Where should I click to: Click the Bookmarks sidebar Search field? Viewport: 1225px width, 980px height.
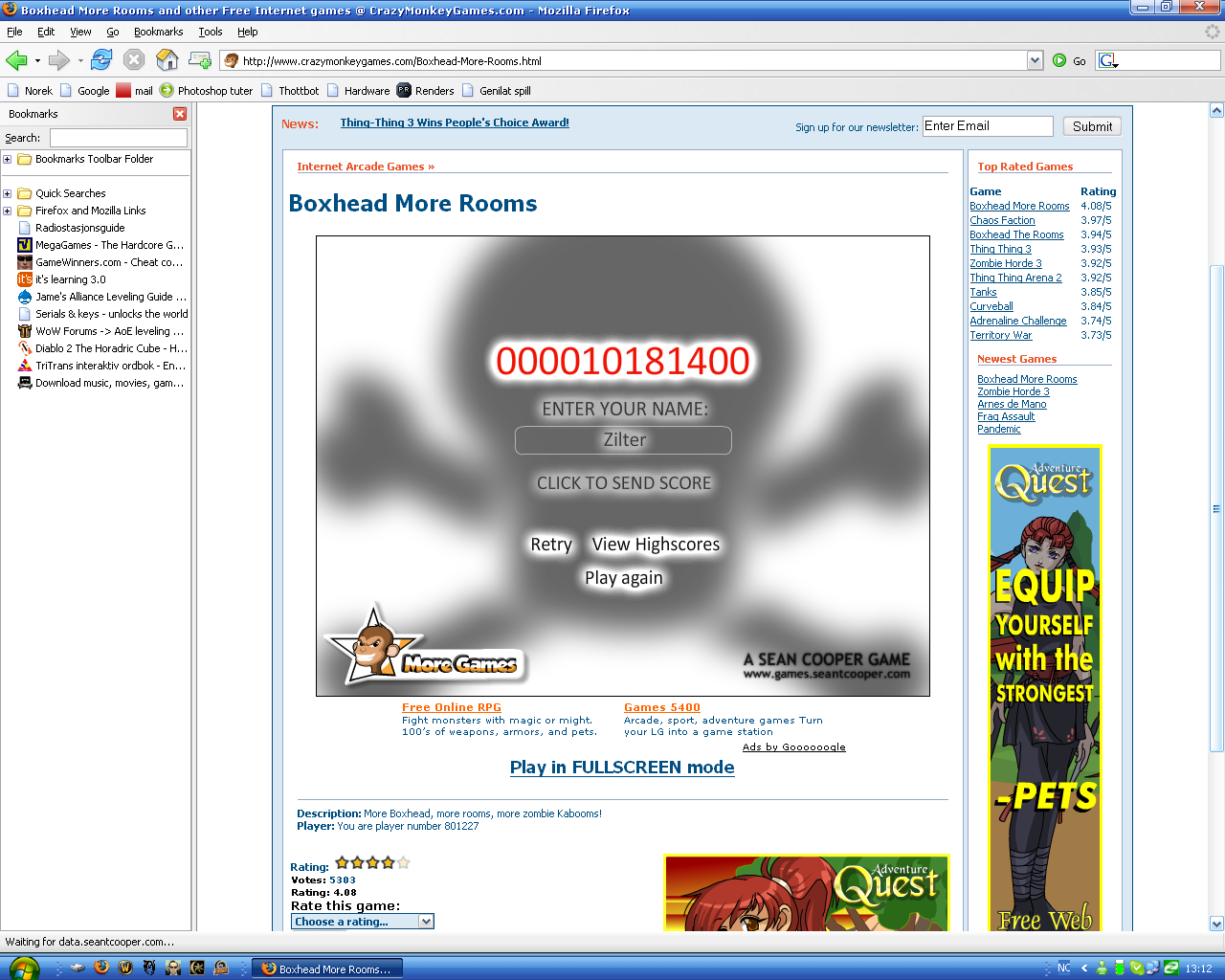[x=119, y=138]
